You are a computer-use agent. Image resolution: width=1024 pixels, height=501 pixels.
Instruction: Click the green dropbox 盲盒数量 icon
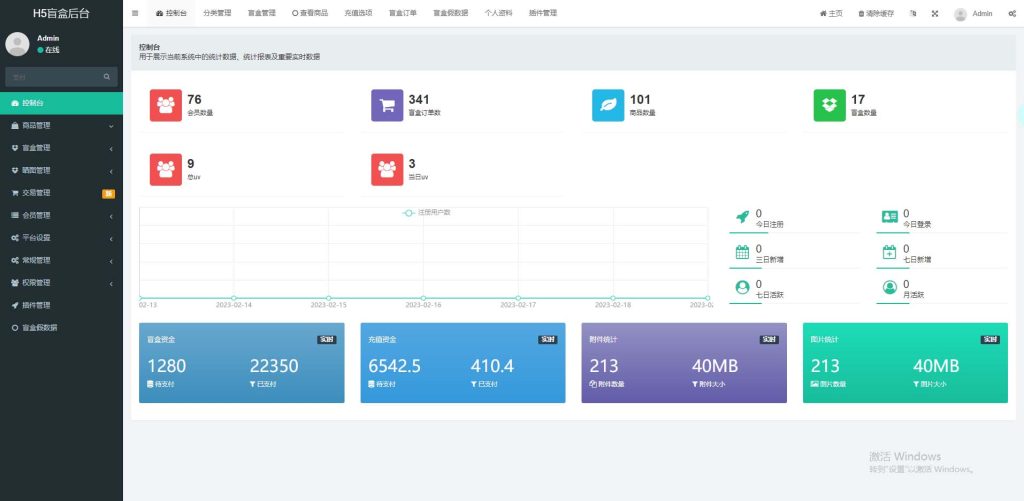click(x=829, y=105)
